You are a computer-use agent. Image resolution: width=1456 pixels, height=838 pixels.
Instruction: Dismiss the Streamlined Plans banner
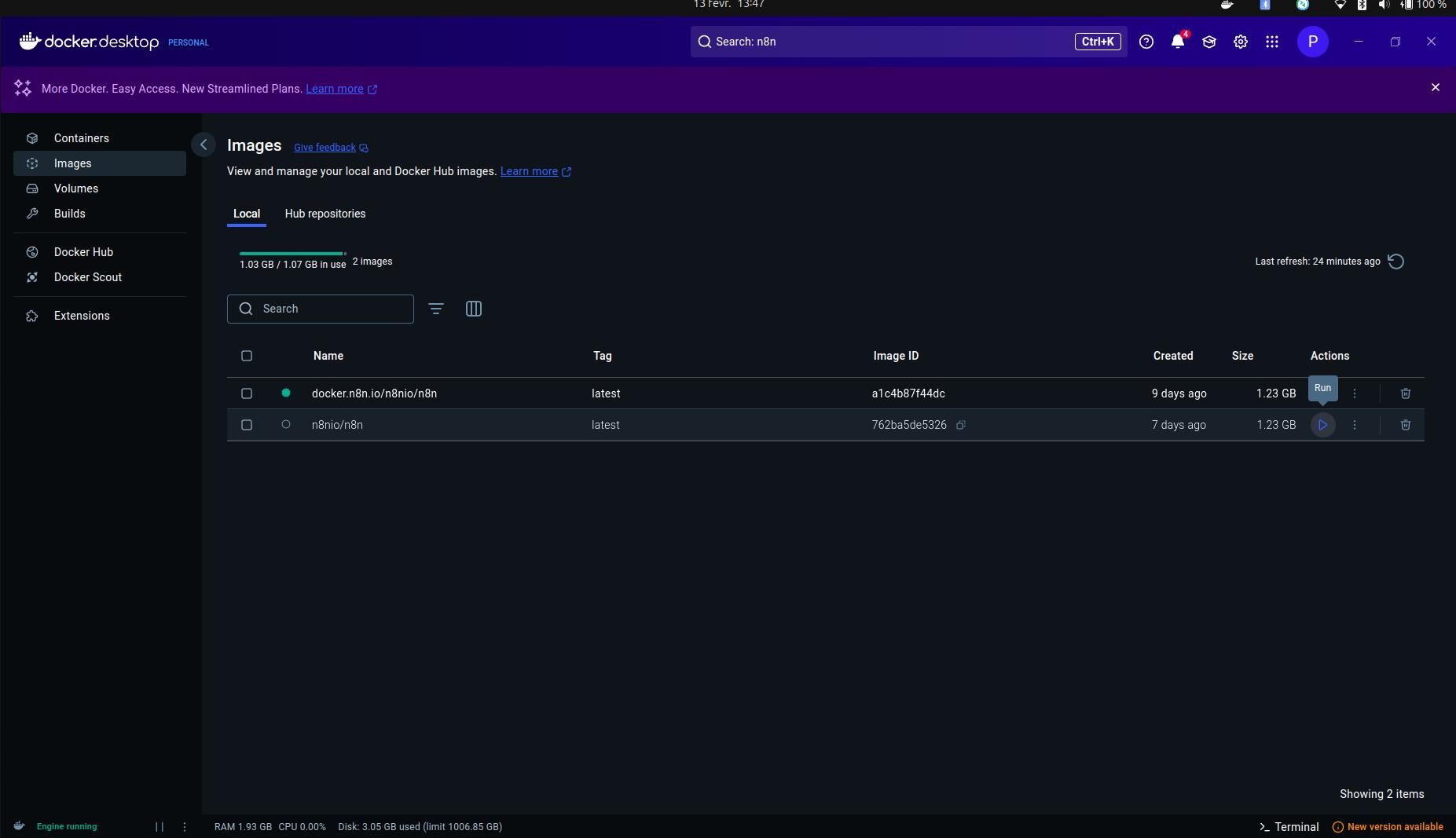[1436, 87]
